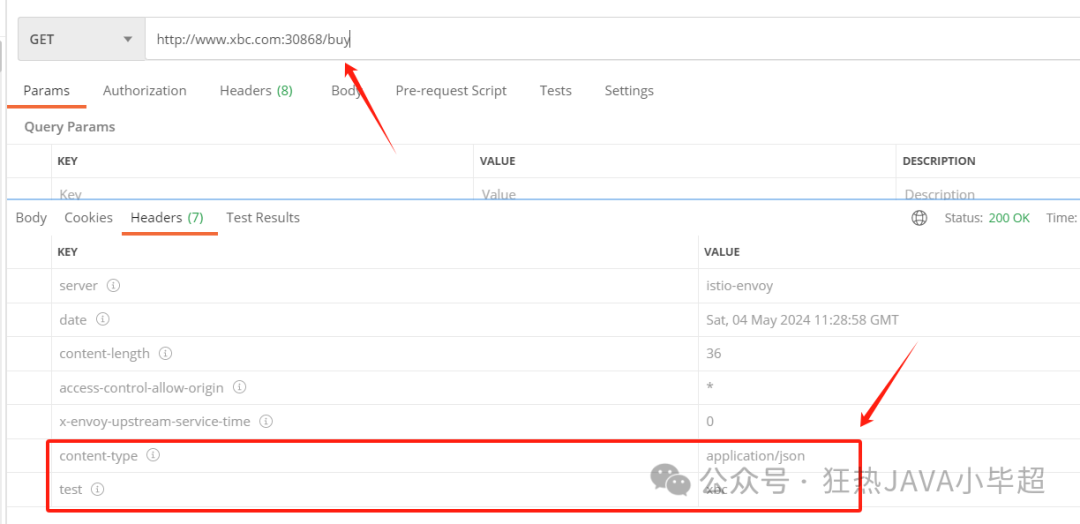
Task: Click the response headers VALUE column header
Action: click(x=722, y=252)
